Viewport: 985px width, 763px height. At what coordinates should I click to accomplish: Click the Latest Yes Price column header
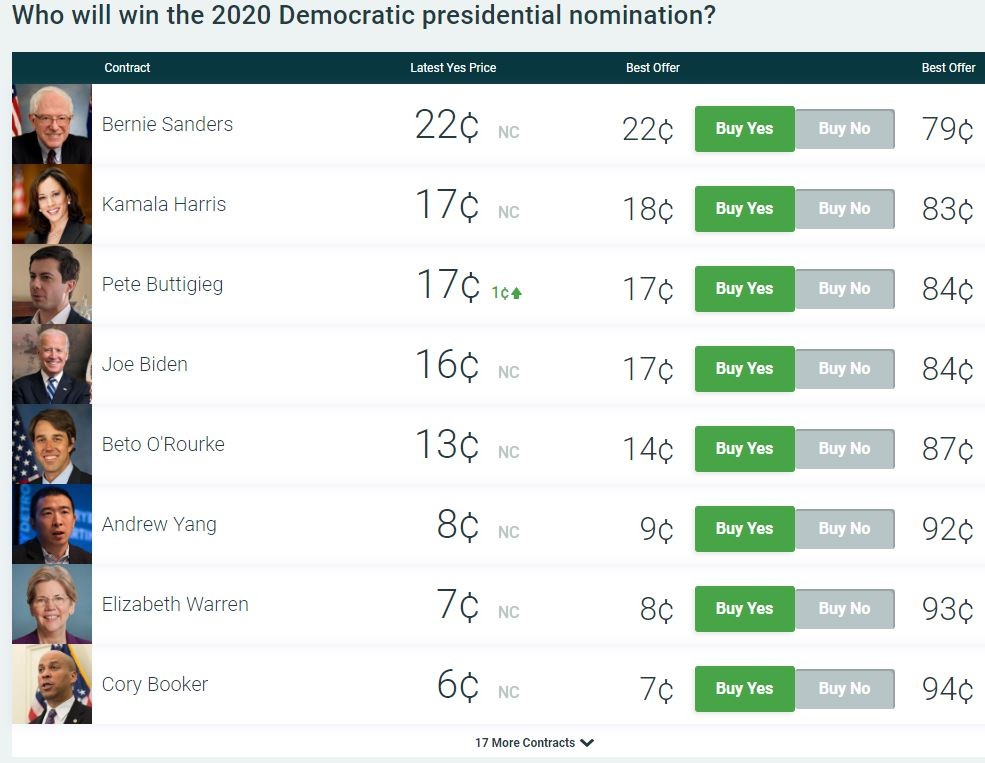(453, 68)
